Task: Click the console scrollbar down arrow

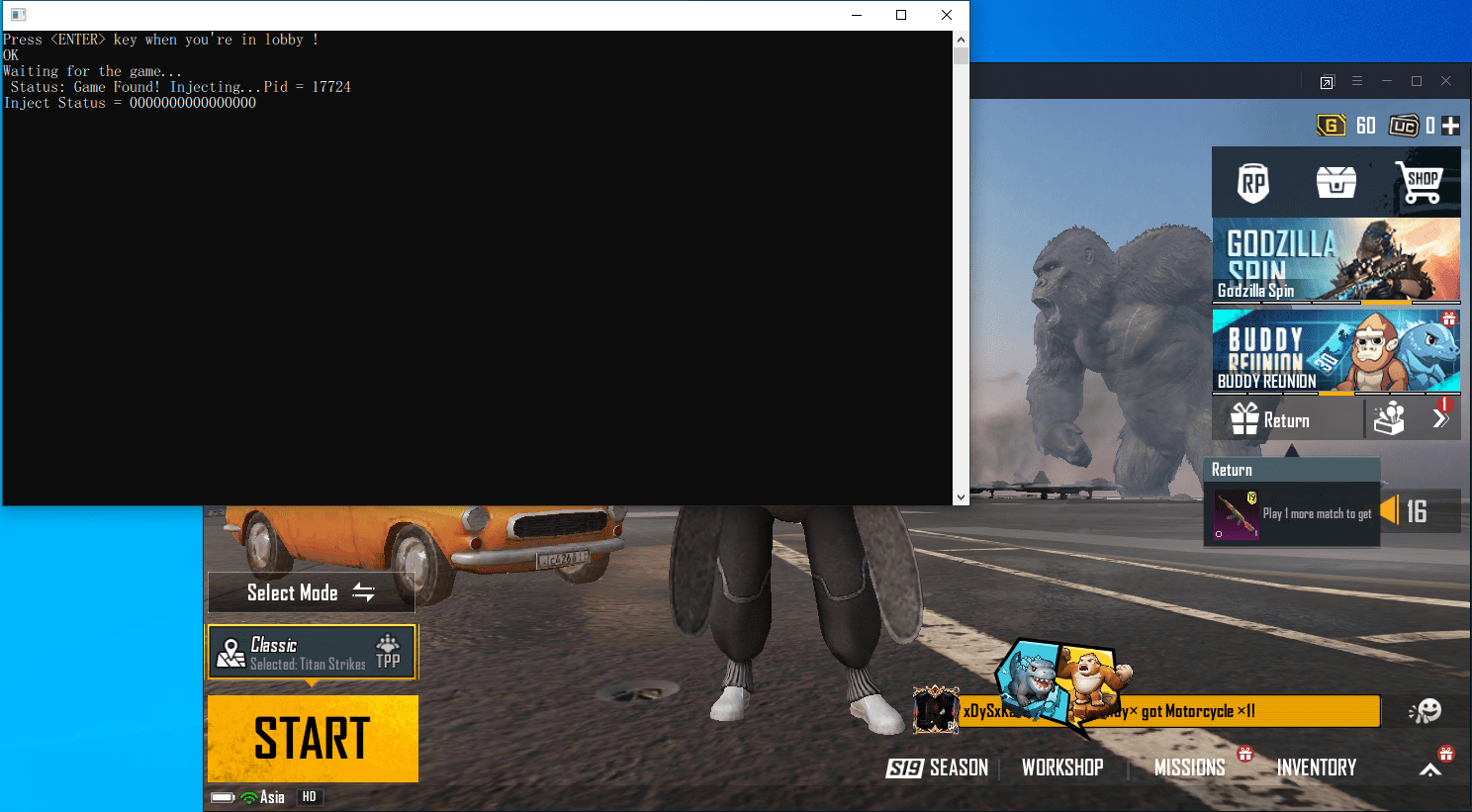Action: pos(961,497)
